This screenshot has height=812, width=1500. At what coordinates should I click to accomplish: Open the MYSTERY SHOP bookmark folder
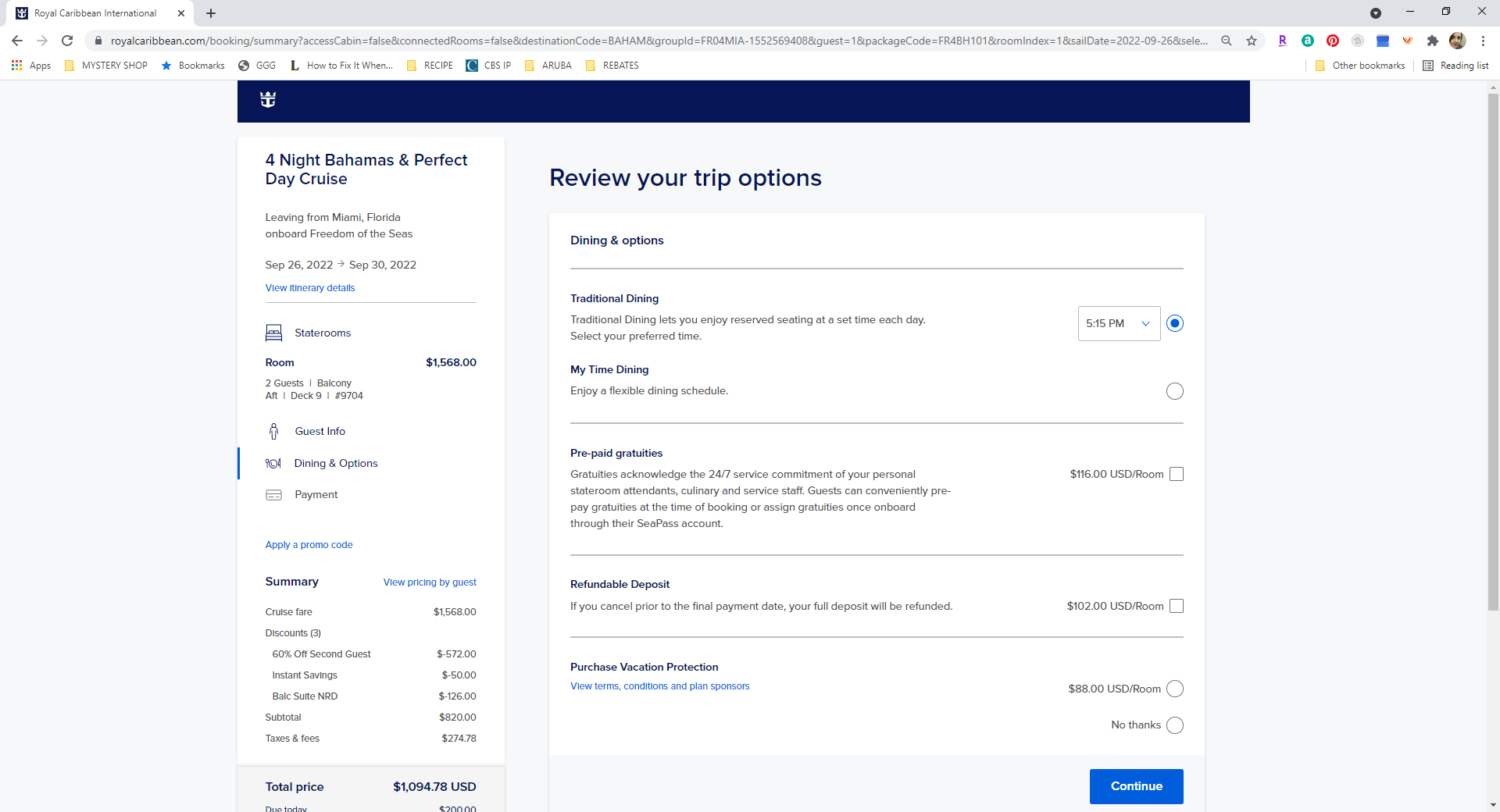tap(105, 66)
